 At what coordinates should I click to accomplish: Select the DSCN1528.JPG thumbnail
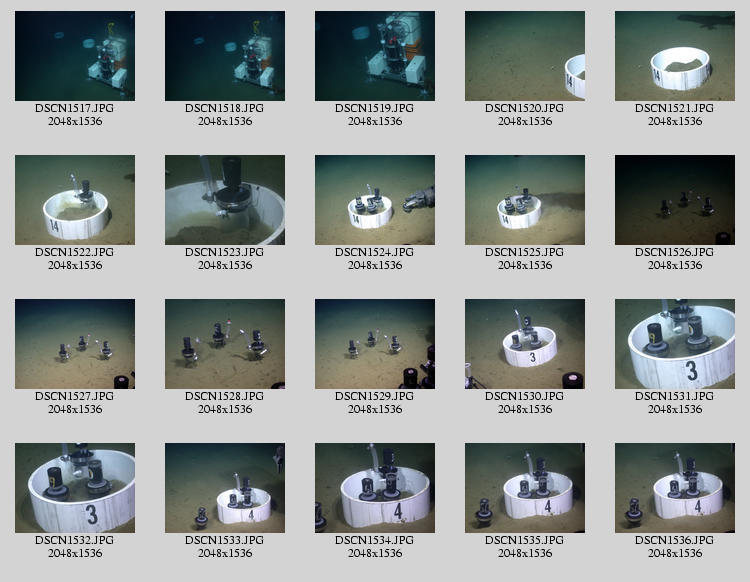pyautogui.click(x=225, y=344)
